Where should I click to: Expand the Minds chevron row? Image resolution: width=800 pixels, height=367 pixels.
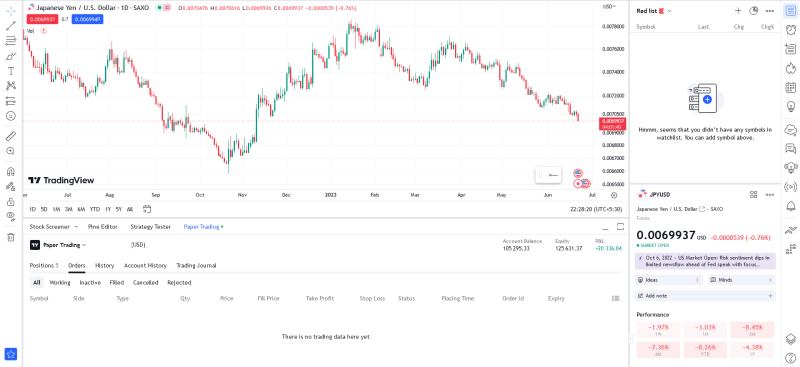[x=742, y=280]
